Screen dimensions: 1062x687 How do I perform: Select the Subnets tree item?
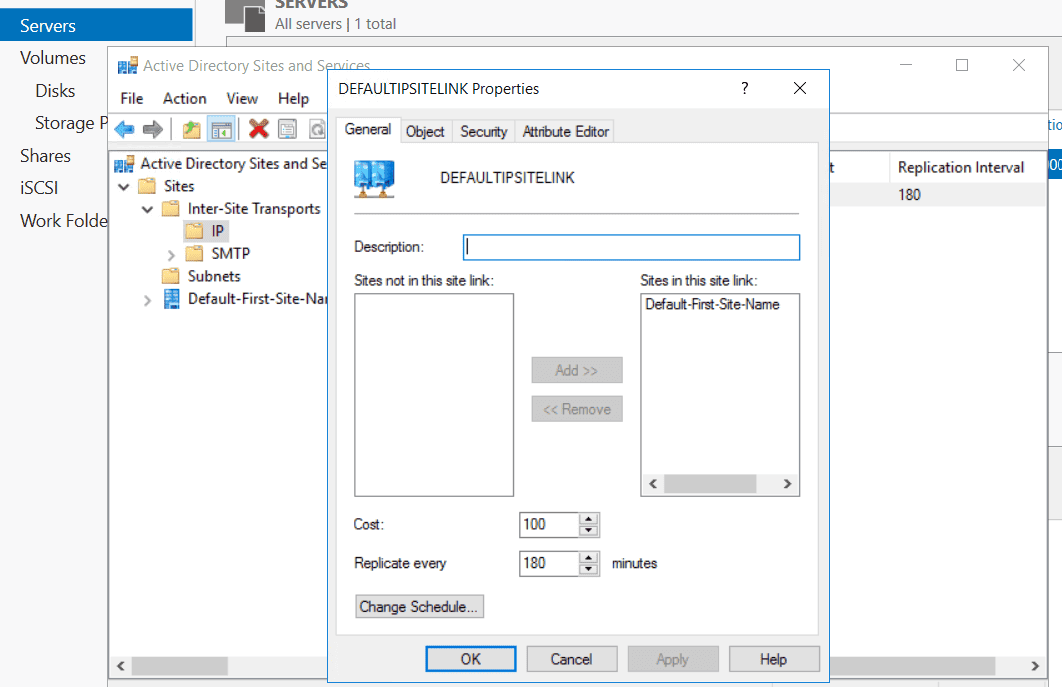point(214,276)
